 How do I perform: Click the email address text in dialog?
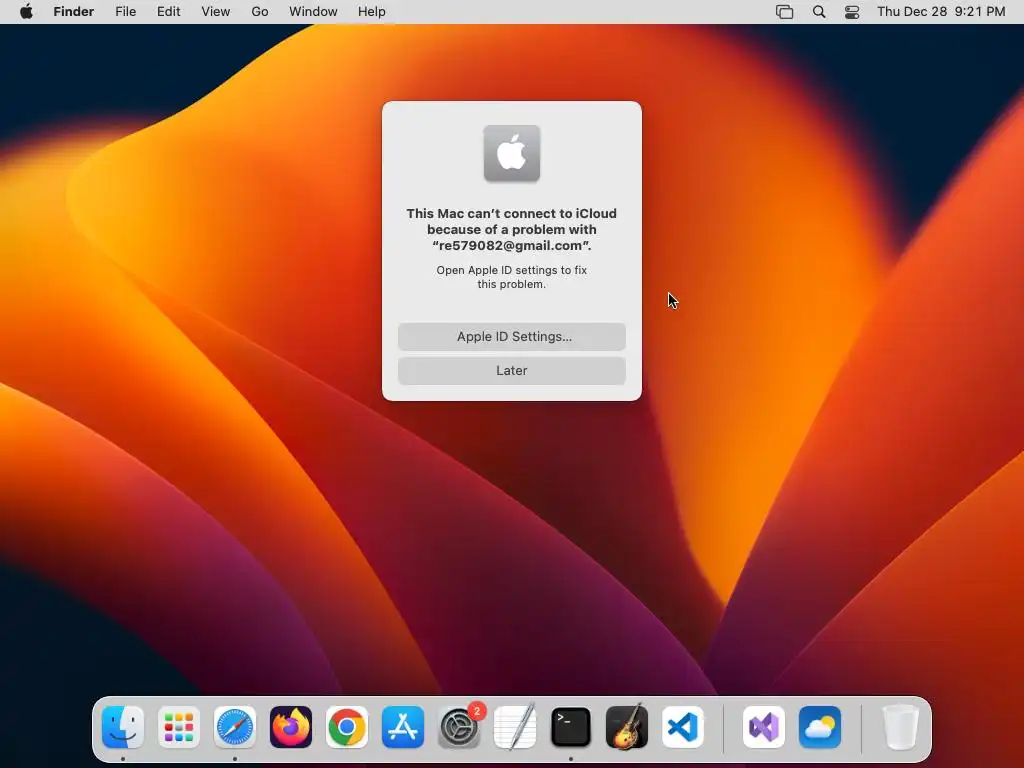pyautogui.click(x=511, y=246)
